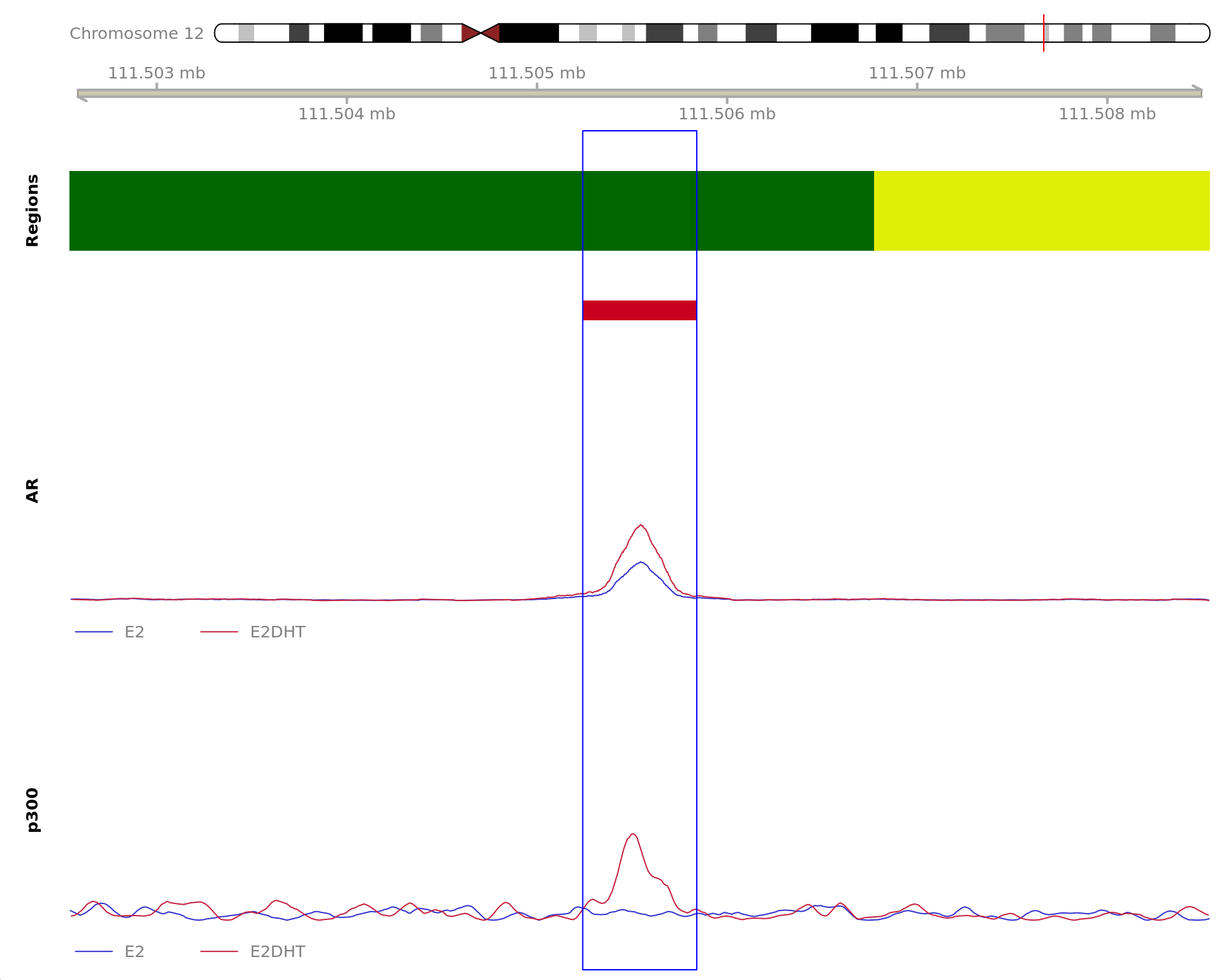This screenshot has width=1225, height=980.
Task: Click the E2DHT legend entry in AR track
Action: point(253,632)
